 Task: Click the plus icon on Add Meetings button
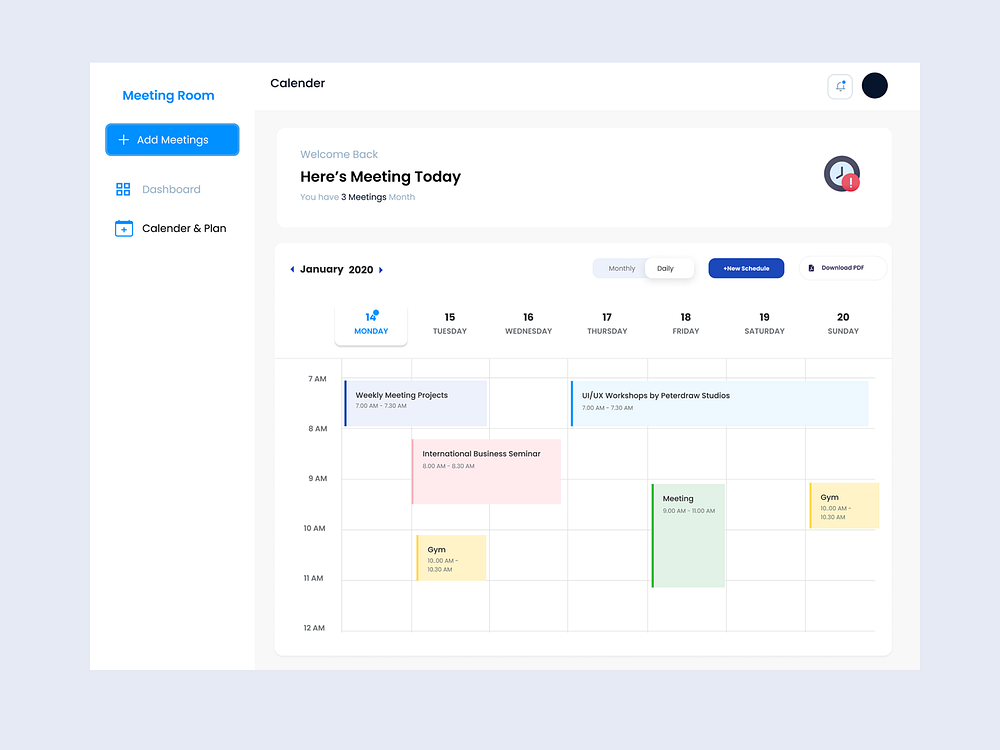(123, 139)
